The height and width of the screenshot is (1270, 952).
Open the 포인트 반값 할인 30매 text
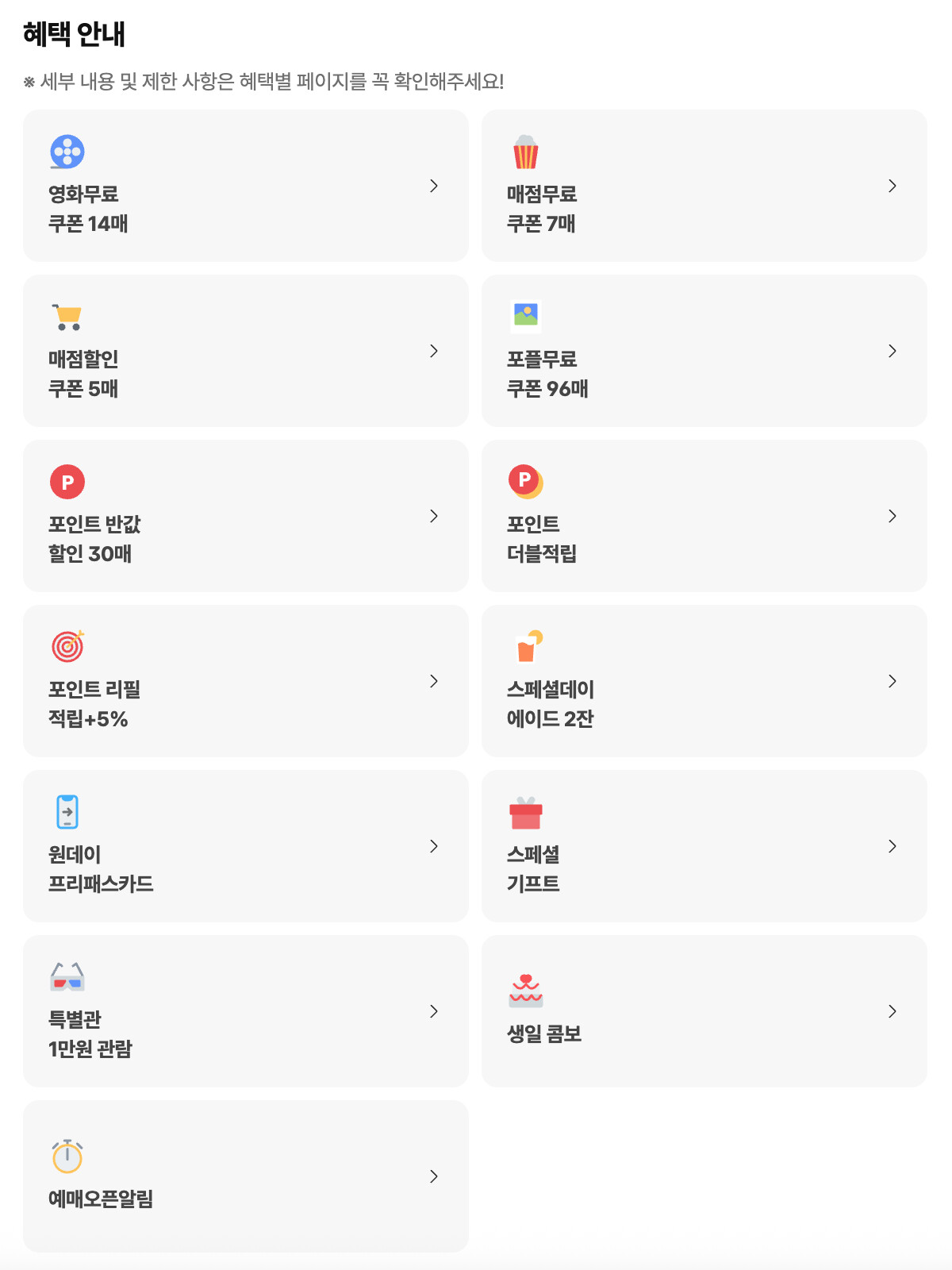tap(94, 539)
